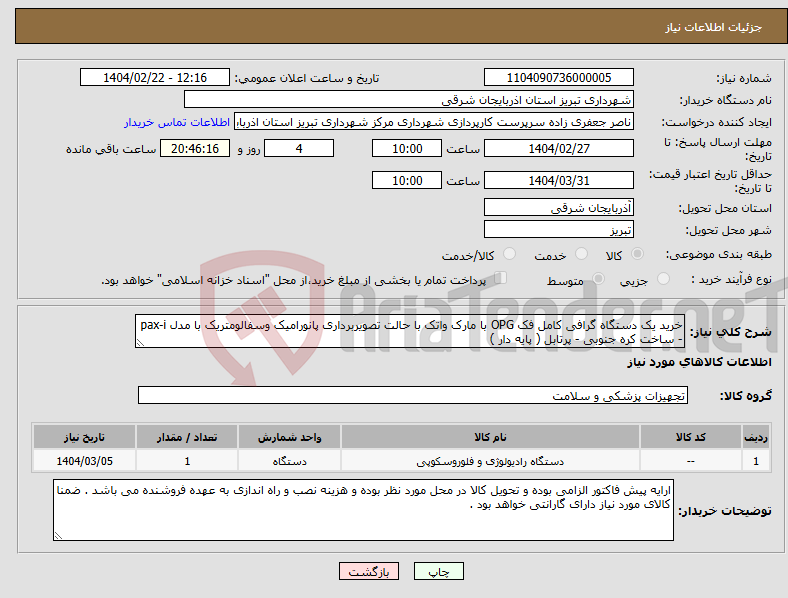Click the delivery city field تبریز
The height and width of the screenshot is (598, 788).
point(558,229)
